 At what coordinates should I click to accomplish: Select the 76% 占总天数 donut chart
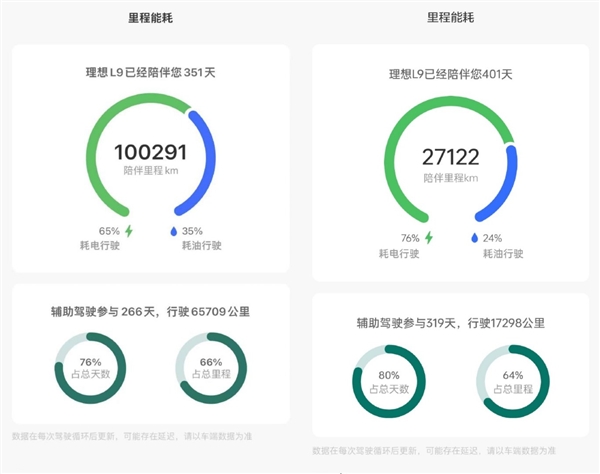click(x=91, y=367)
